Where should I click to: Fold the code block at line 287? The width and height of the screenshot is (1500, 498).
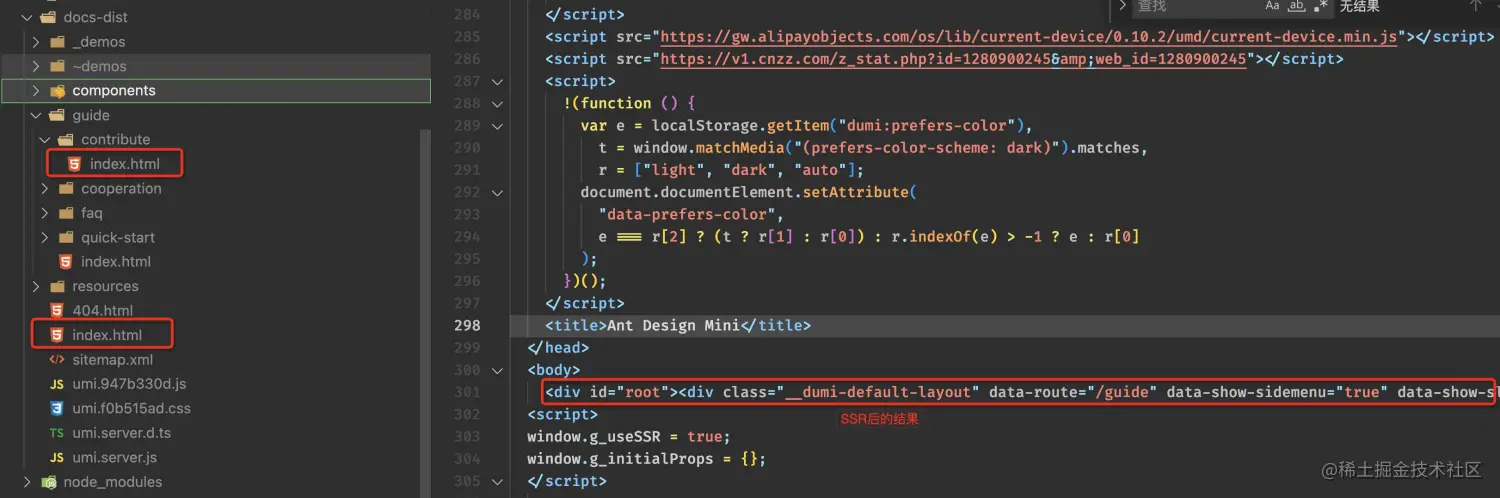pyautogui.click(x=498, y=81)
